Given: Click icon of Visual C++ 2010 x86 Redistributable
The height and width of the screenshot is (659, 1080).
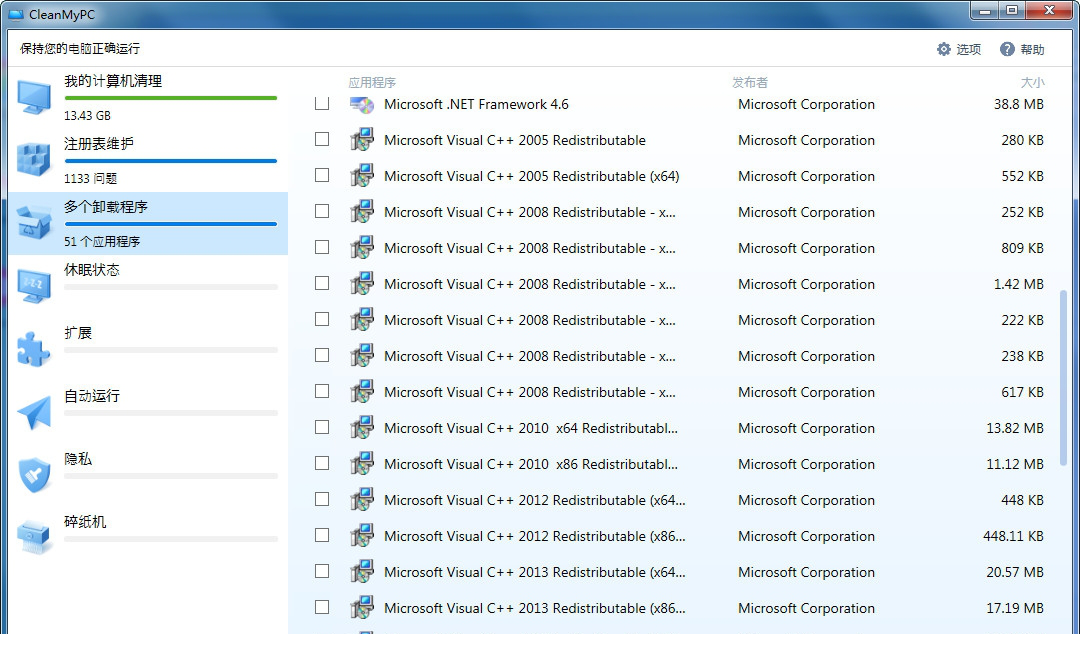Looking at the screenshot, I should click(362, 463).
